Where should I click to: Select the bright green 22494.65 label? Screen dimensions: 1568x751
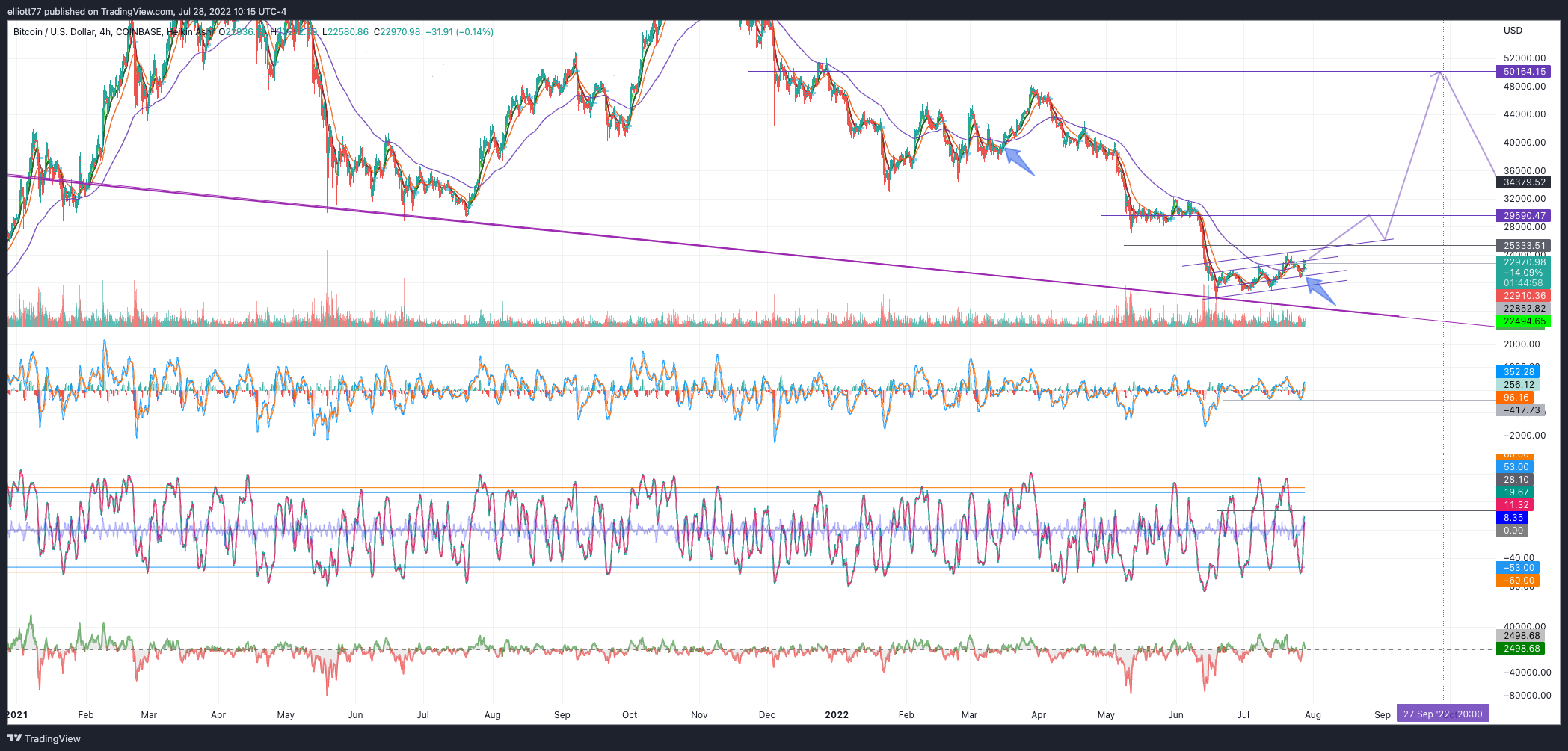click(x=1523, y=321)
